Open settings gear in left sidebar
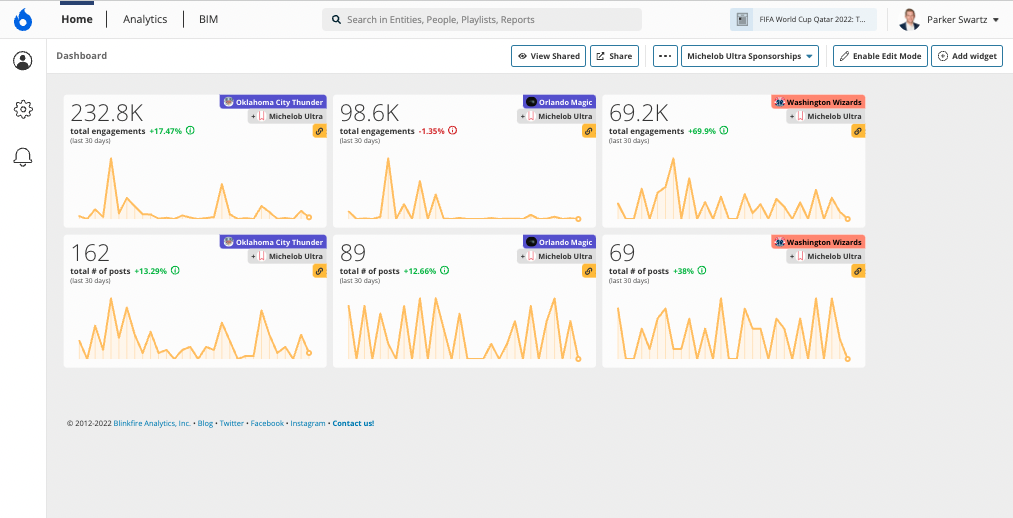Viewport: 1013px width, 518px height. pyautogui.click(x=23, y=109)
